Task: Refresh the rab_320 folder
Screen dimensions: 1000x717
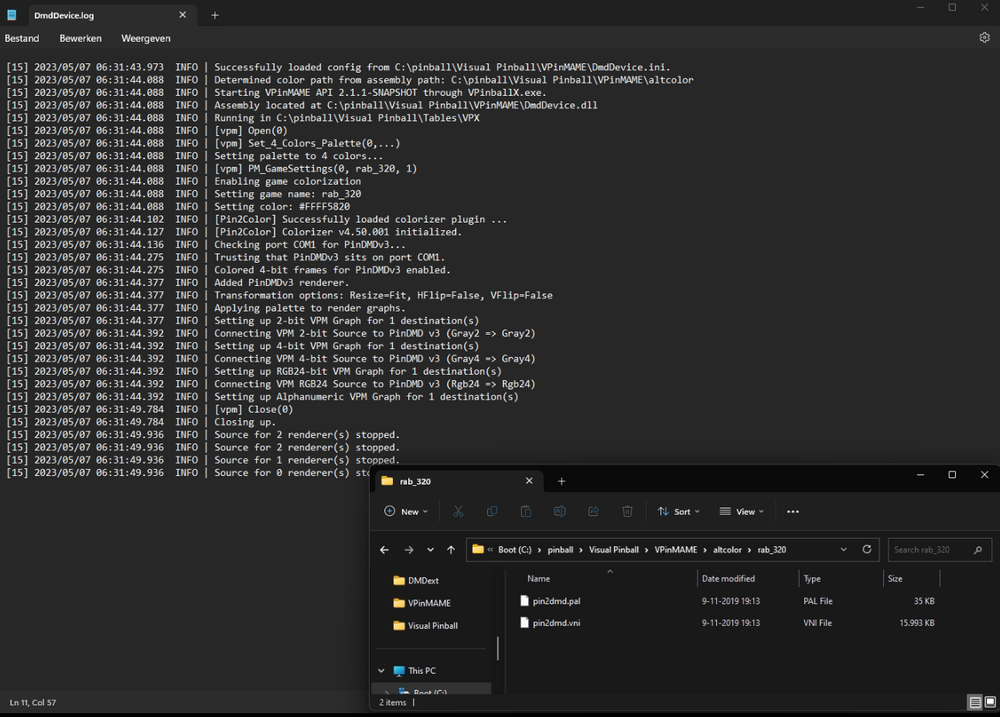Action: [867, 549]
